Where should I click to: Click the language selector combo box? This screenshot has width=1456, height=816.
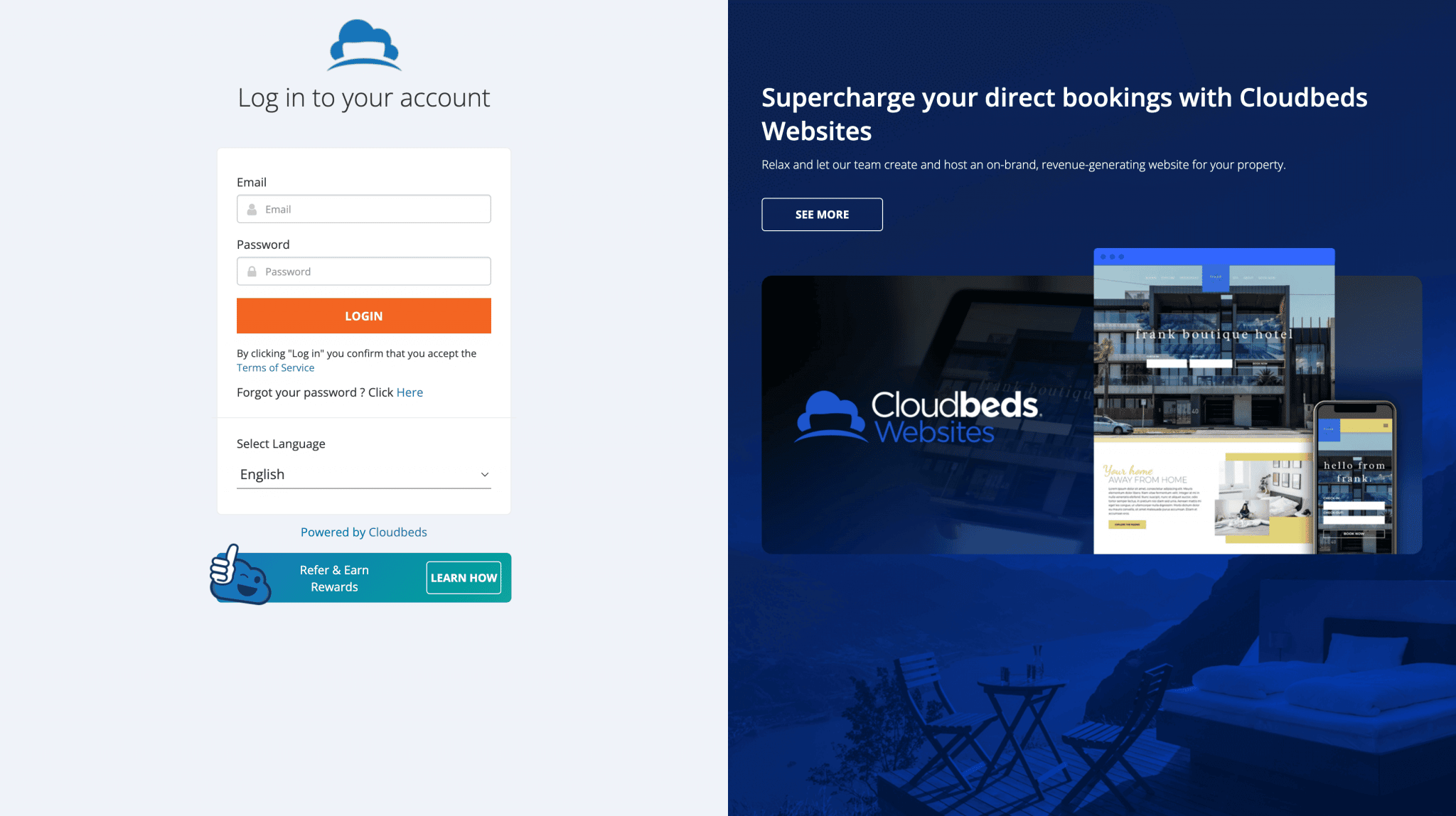pos(363,474)
